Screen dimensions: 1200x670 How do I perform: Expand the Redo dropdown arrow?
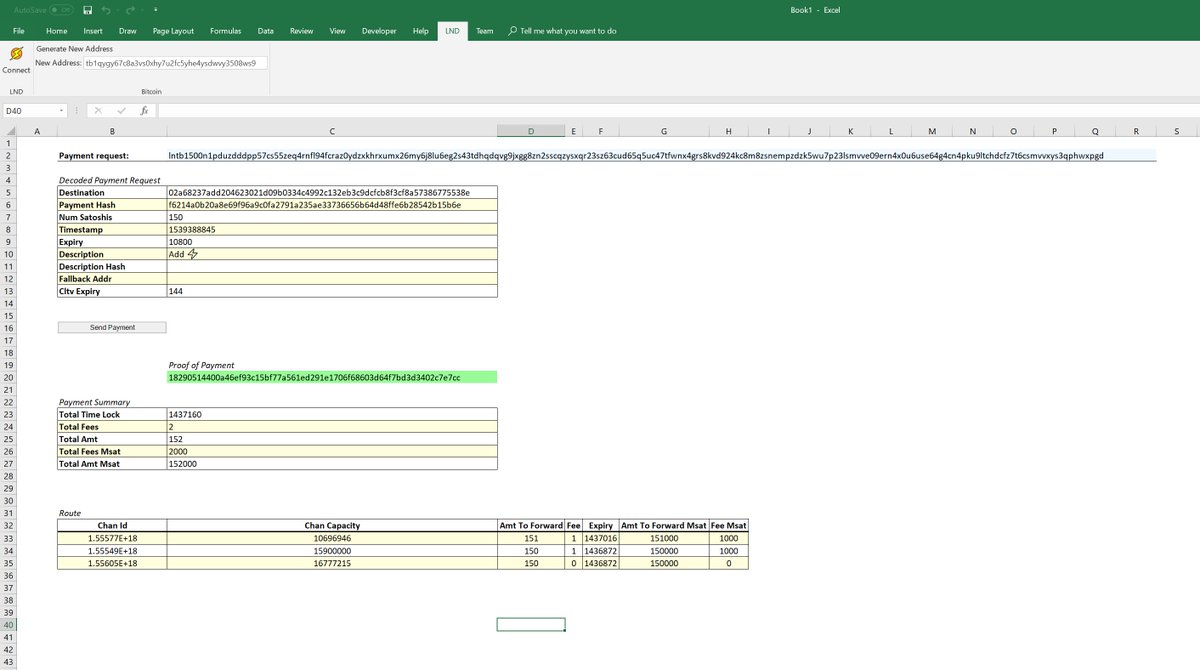pyautogui.click(x=142, y=10)
